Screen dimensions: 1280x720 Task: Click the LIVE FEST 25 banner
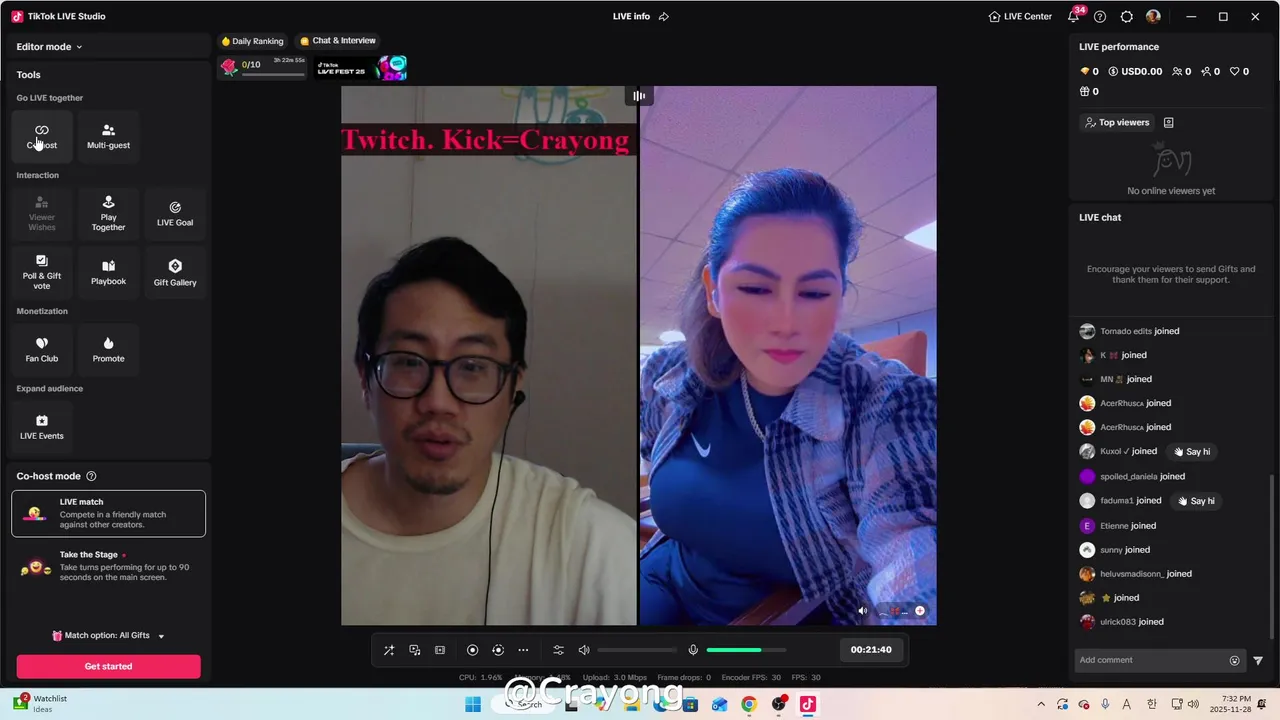click(x=361, y=68)
